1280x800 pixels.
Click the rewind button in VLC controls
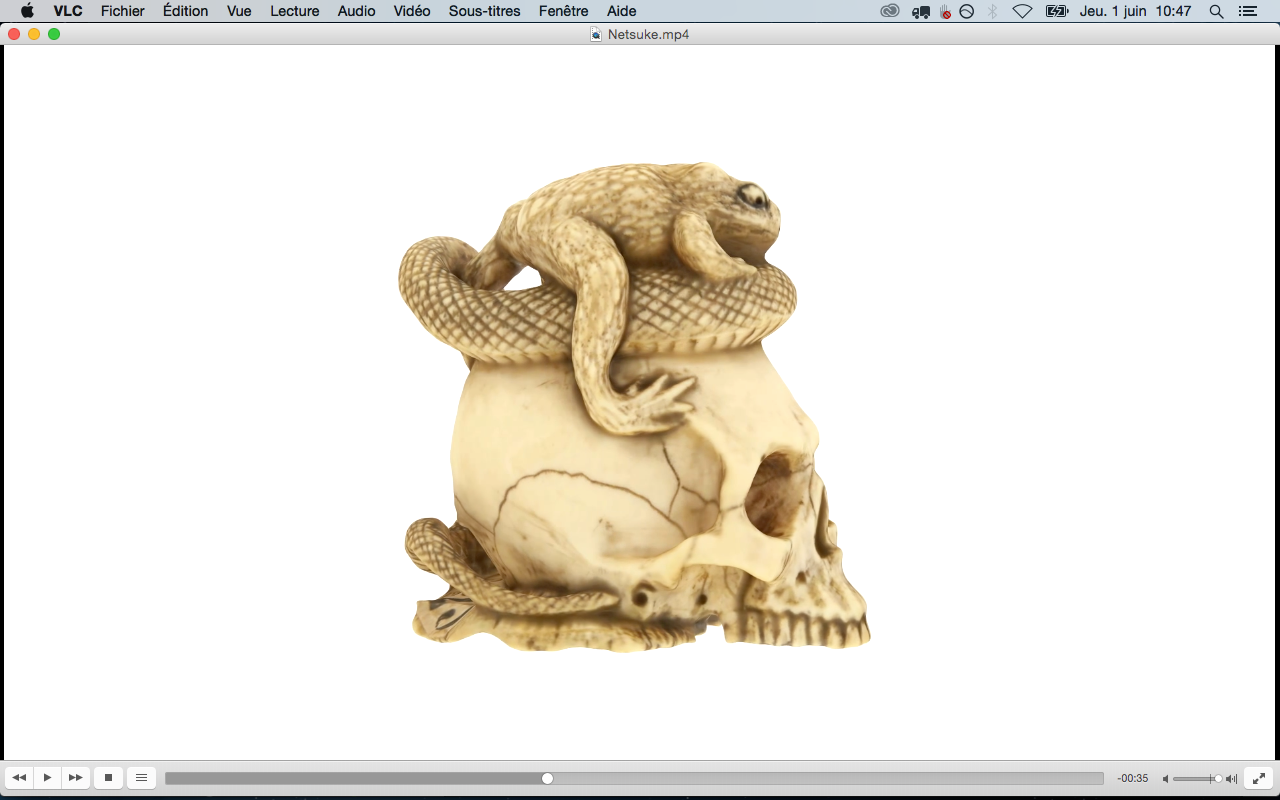tap(19, 778)
